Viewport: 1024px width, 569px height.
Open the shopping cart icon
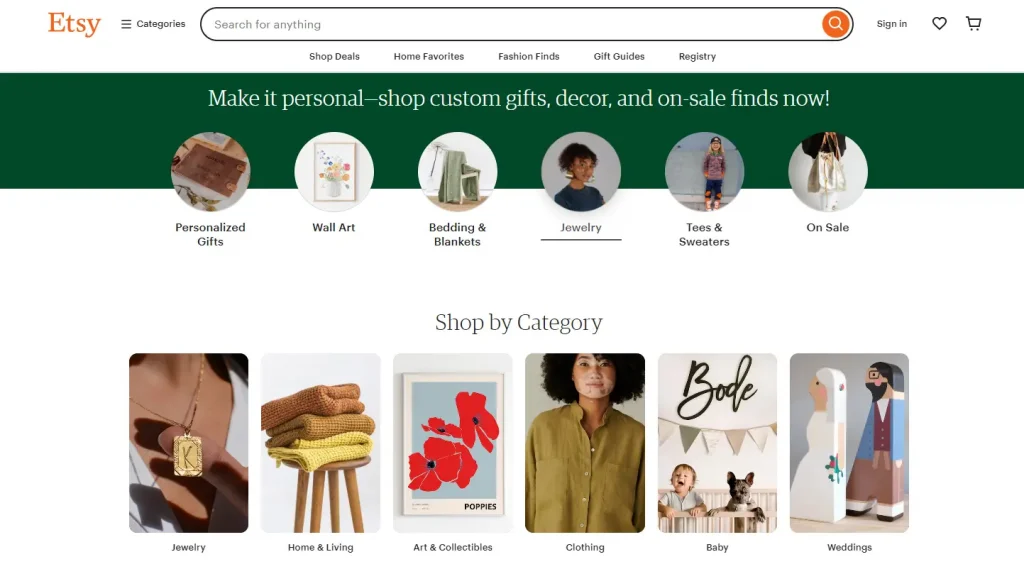[x=973, y=24]
